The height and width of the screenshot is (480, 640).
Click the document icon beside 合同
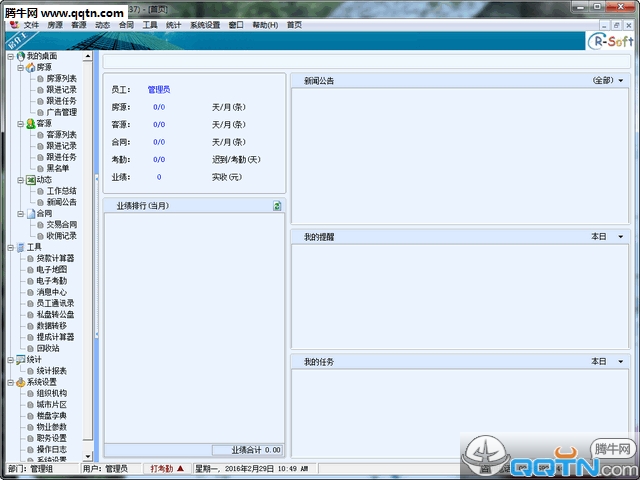pyautogui.click(x=30, y=214)
